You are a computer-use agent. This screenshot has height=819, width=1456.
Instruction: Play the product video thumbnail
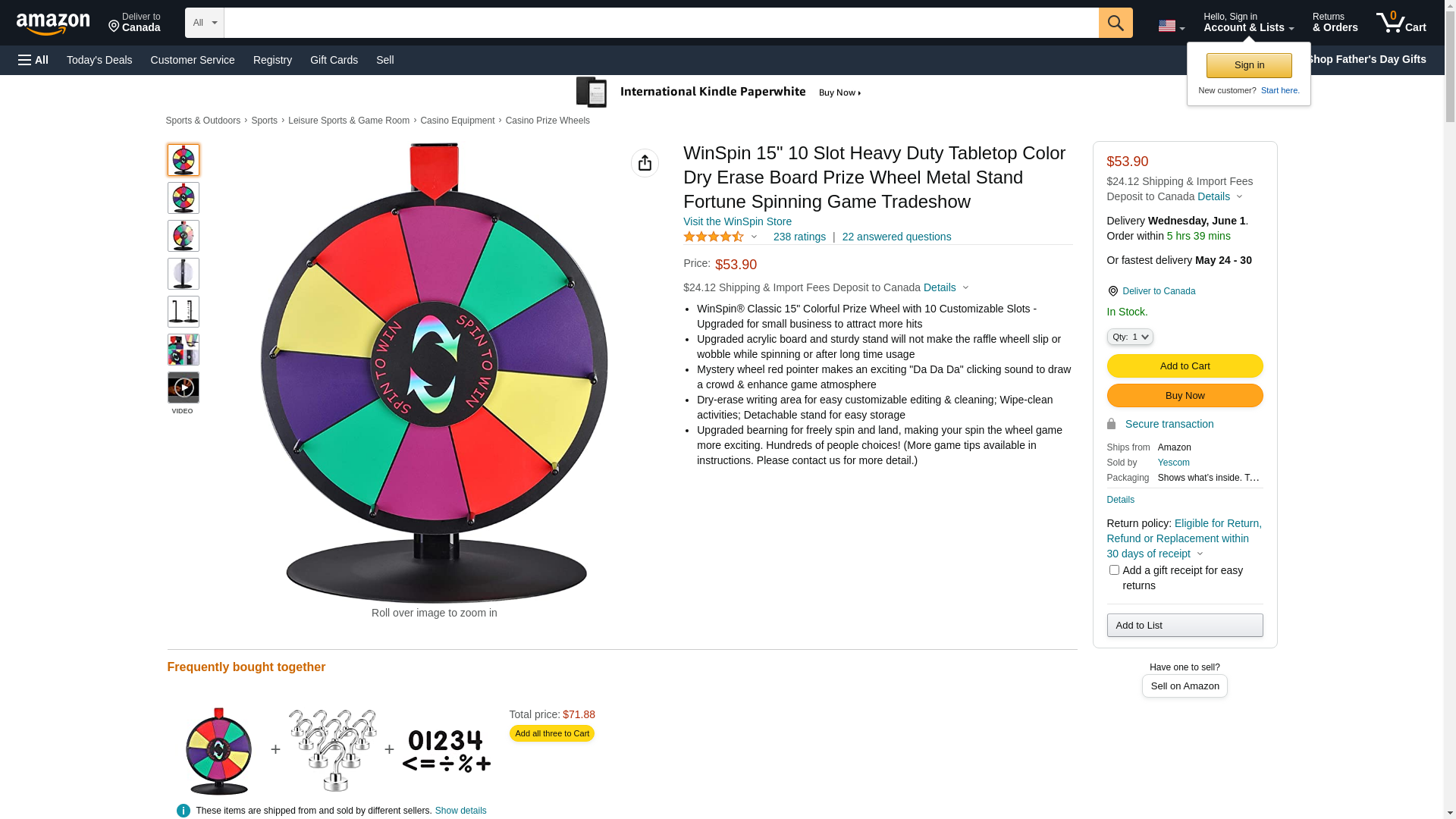tap(184, 388)
